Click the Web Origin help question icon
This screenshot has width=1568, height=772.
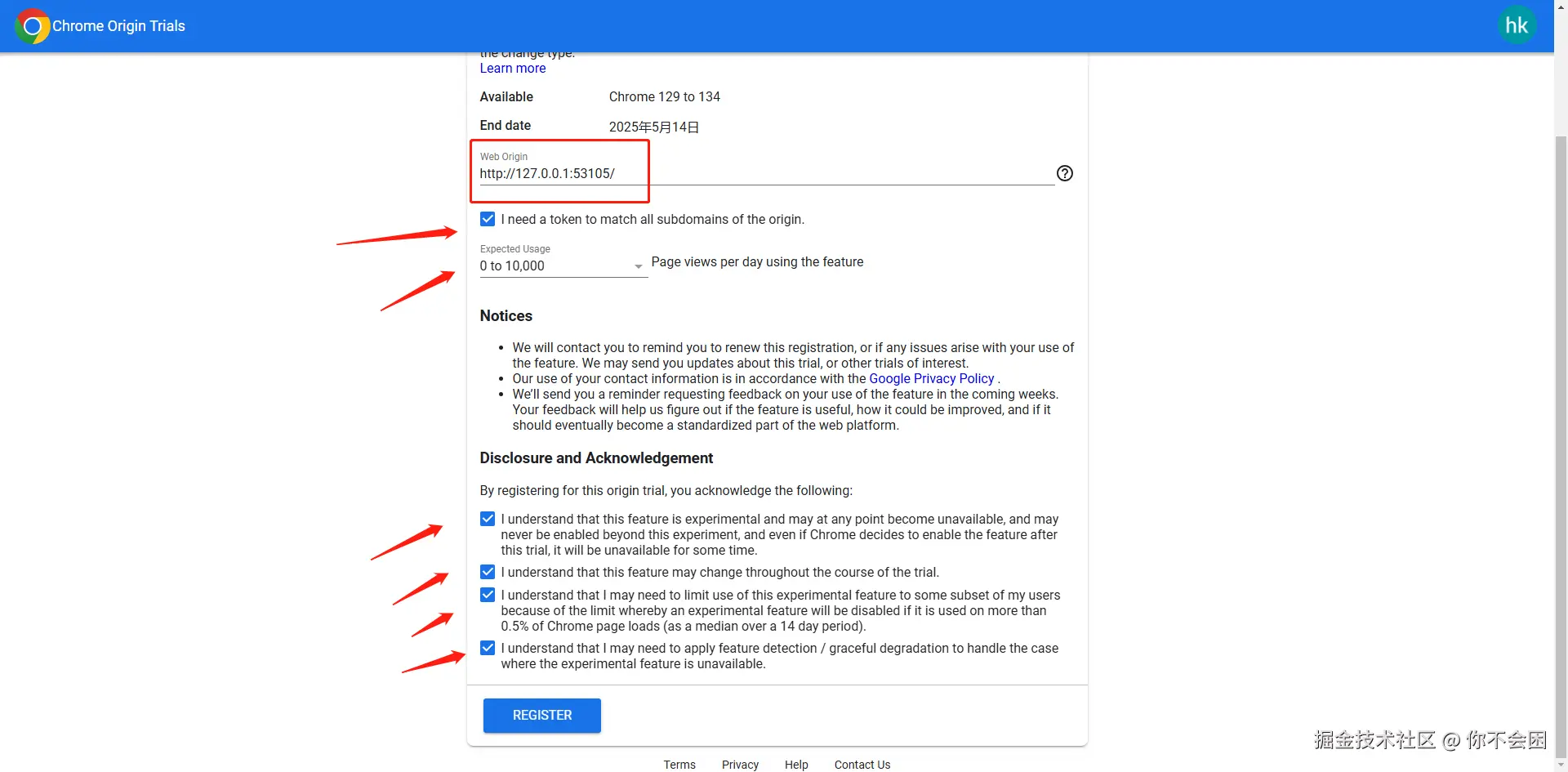1065,173
